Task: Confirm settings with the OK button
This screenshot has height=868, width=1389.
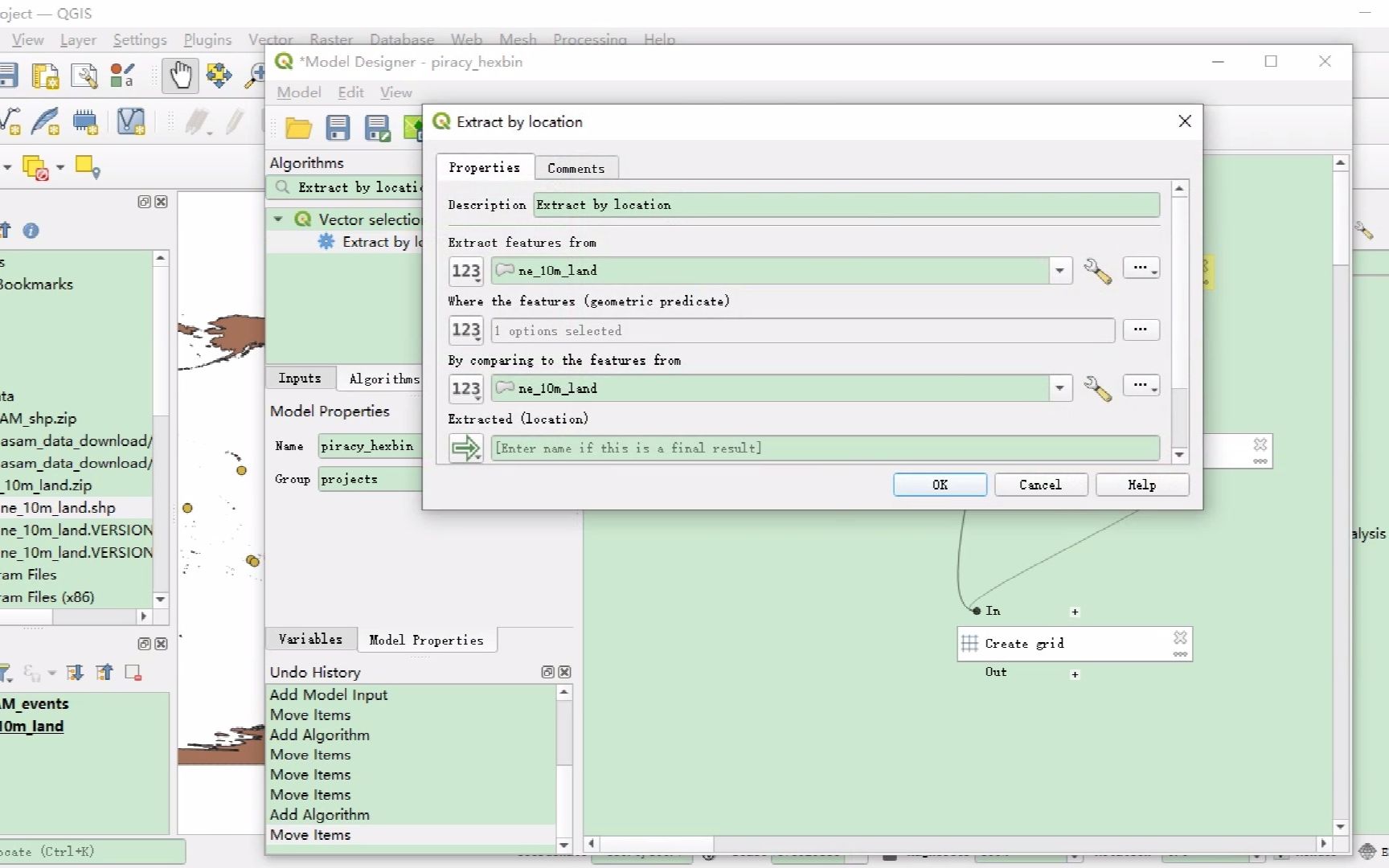Action: click(x=939, y=485)
